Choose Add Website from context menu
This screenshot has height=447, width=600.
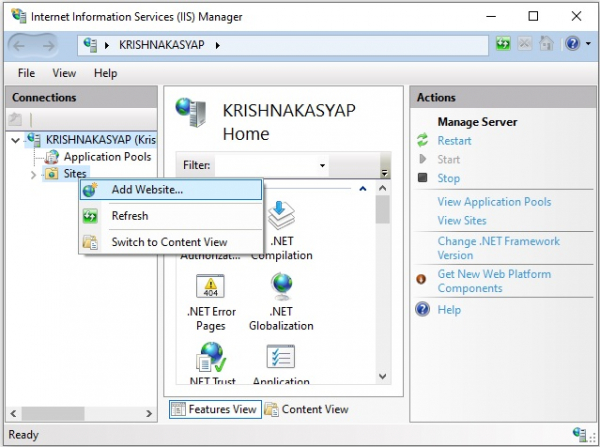[171, 189]
